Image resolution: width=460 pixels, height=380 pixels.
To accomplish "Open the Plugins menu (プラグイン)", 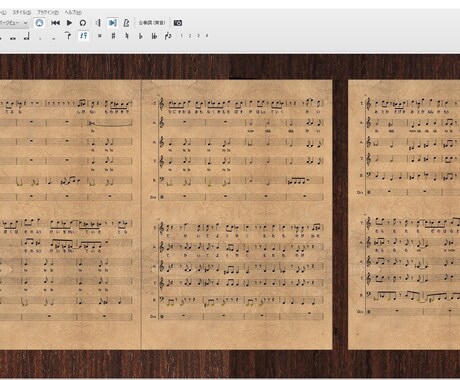I will [48, 12].
